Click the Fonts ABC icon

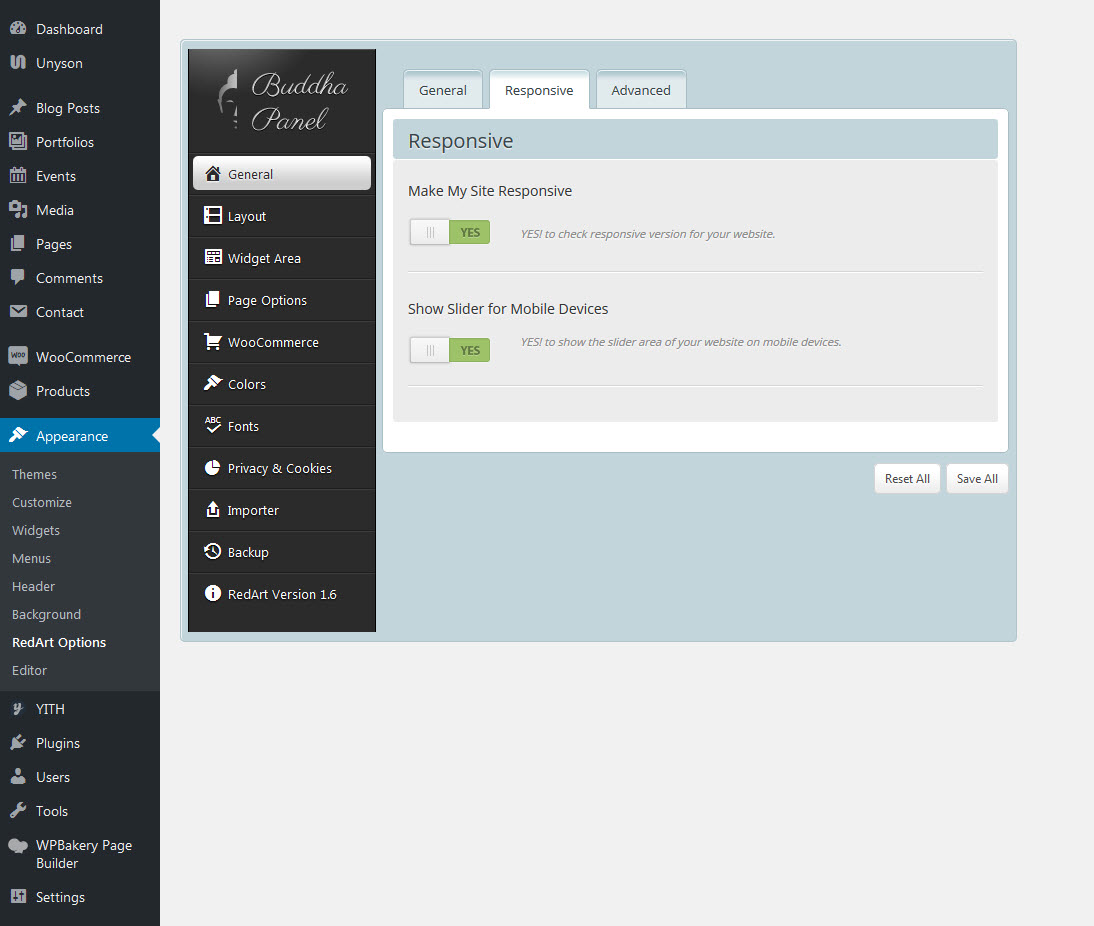click(x=213, y=425)
